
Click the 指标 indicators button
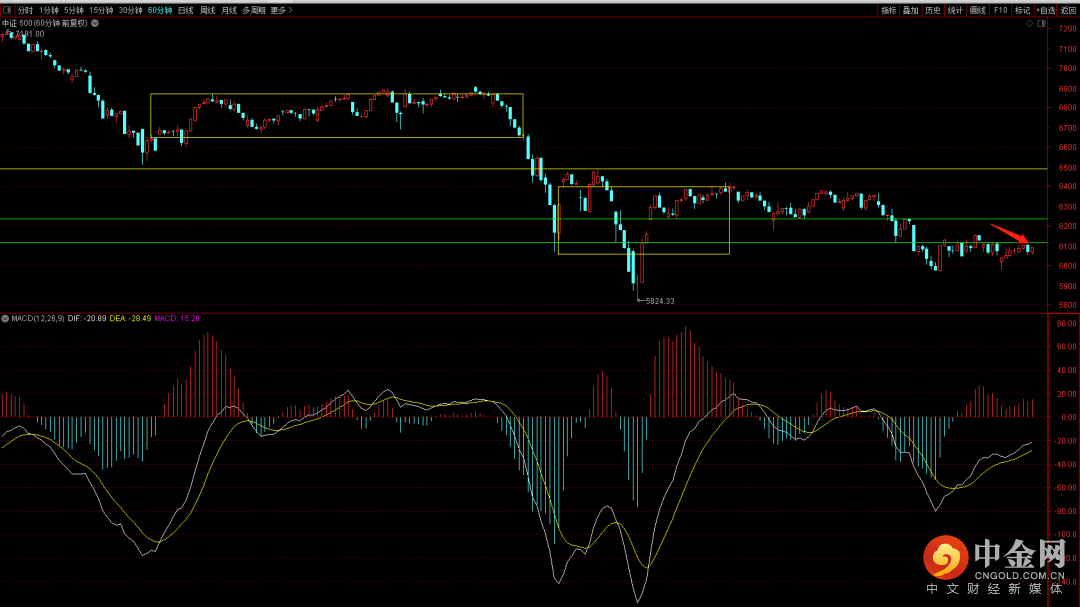(888, 10)
